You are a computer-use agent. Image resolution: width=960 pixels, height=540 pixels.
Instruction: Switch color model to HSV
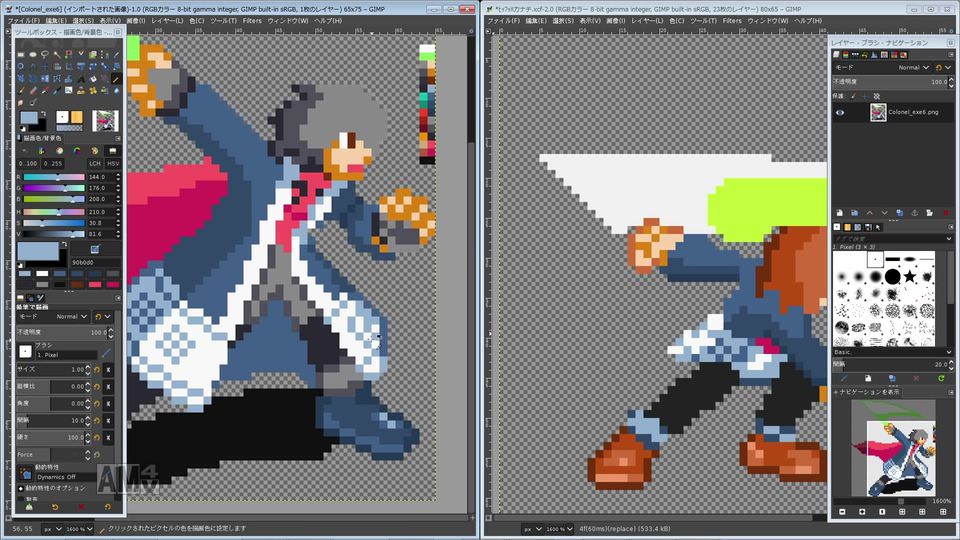coord(113,164)
